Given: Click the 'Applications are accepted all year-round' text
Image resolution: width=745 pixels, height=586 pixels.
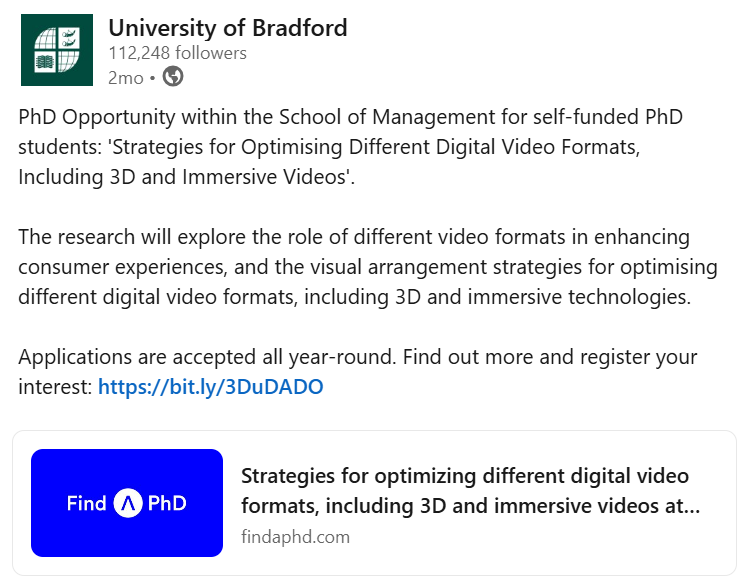Looking at the screenshot, I should (x=207, y=357).
